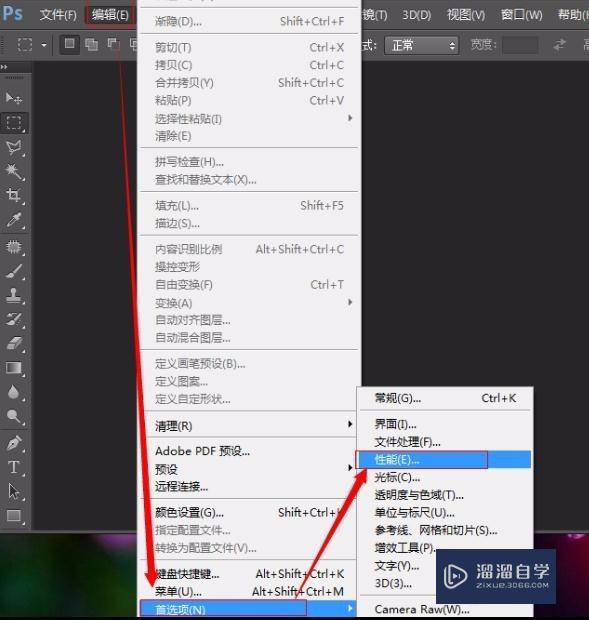Click swap width and height icon
Viewport: 589px width, 620px height.
pos(559,45)
